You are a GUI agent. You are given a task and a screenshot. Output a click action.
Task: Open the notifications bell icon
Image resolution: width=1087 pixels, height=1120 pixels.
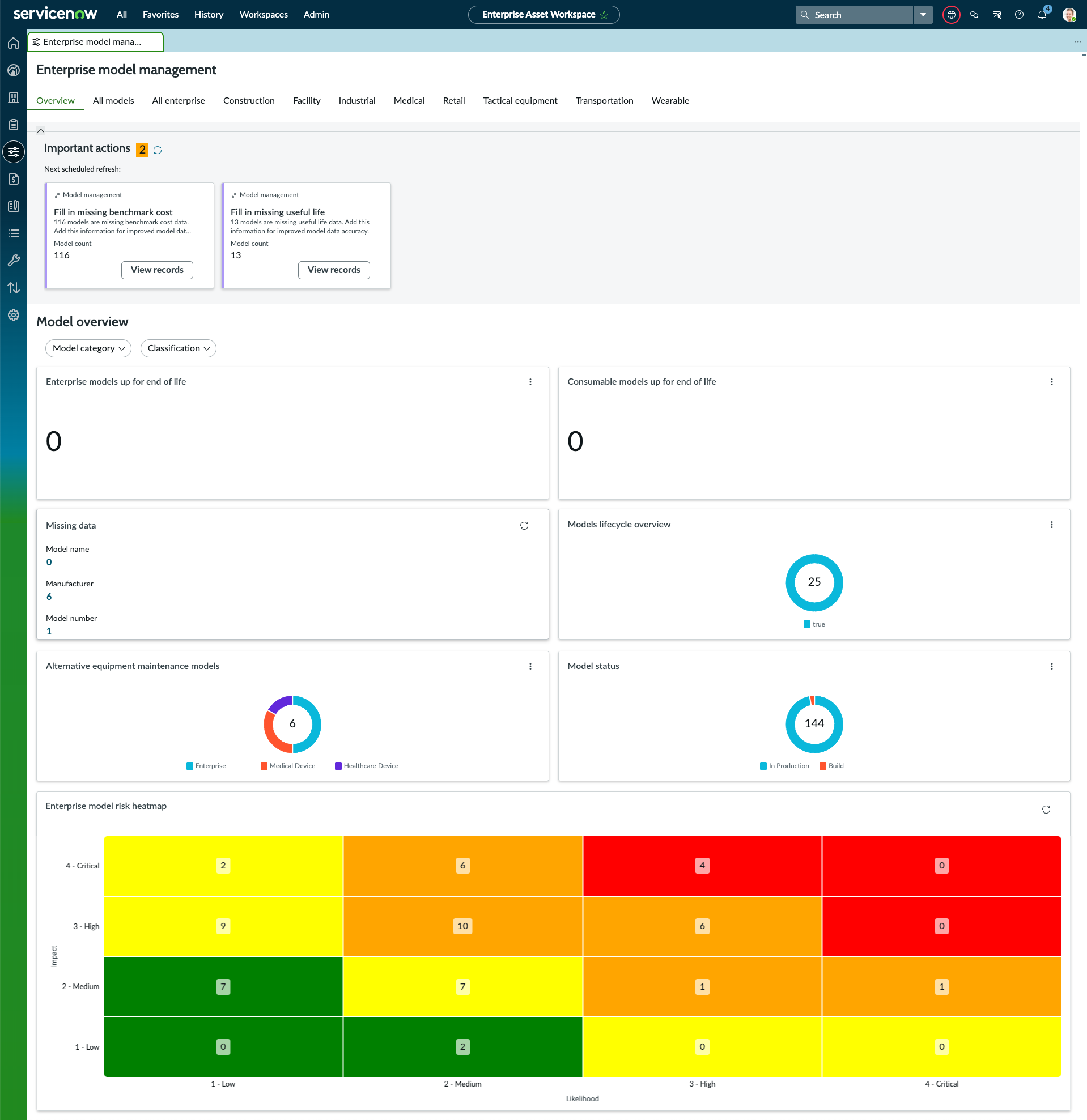[1042, 15]
